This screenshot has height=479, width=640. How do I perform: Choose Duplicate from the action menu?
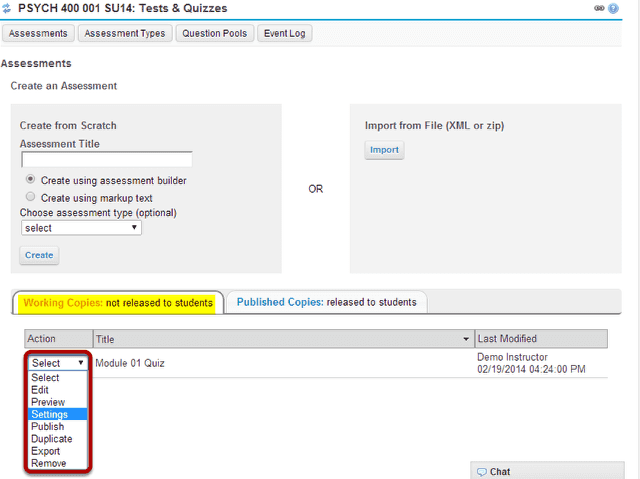(x=58, y=439)
